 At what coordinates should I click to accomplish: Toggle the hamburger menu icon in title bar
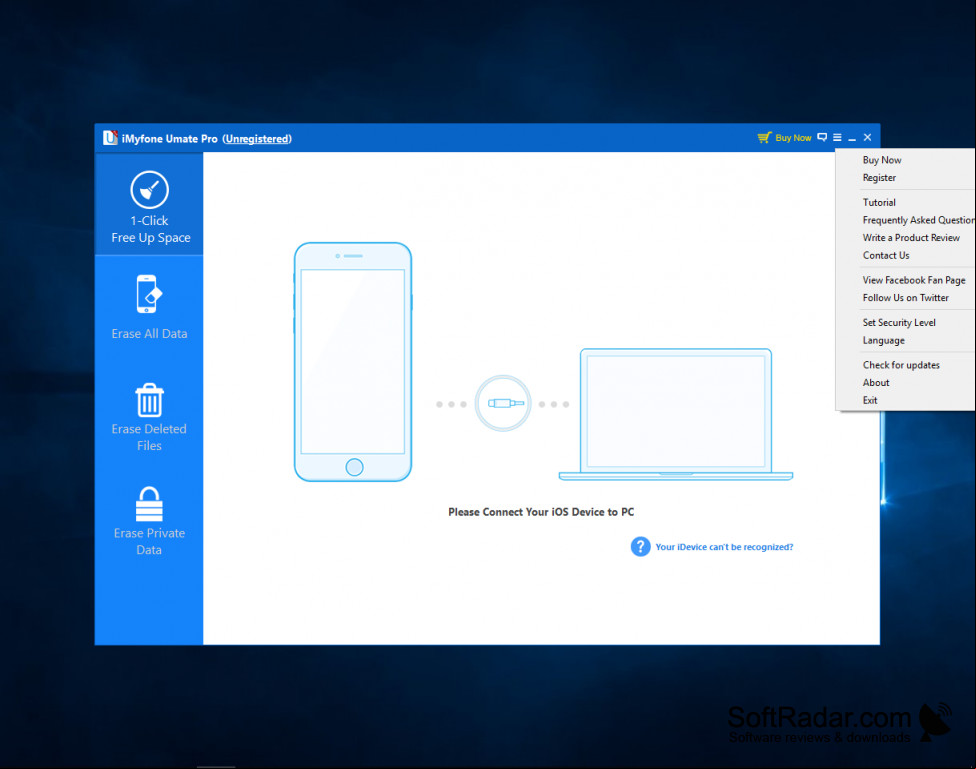coord(837,137)
